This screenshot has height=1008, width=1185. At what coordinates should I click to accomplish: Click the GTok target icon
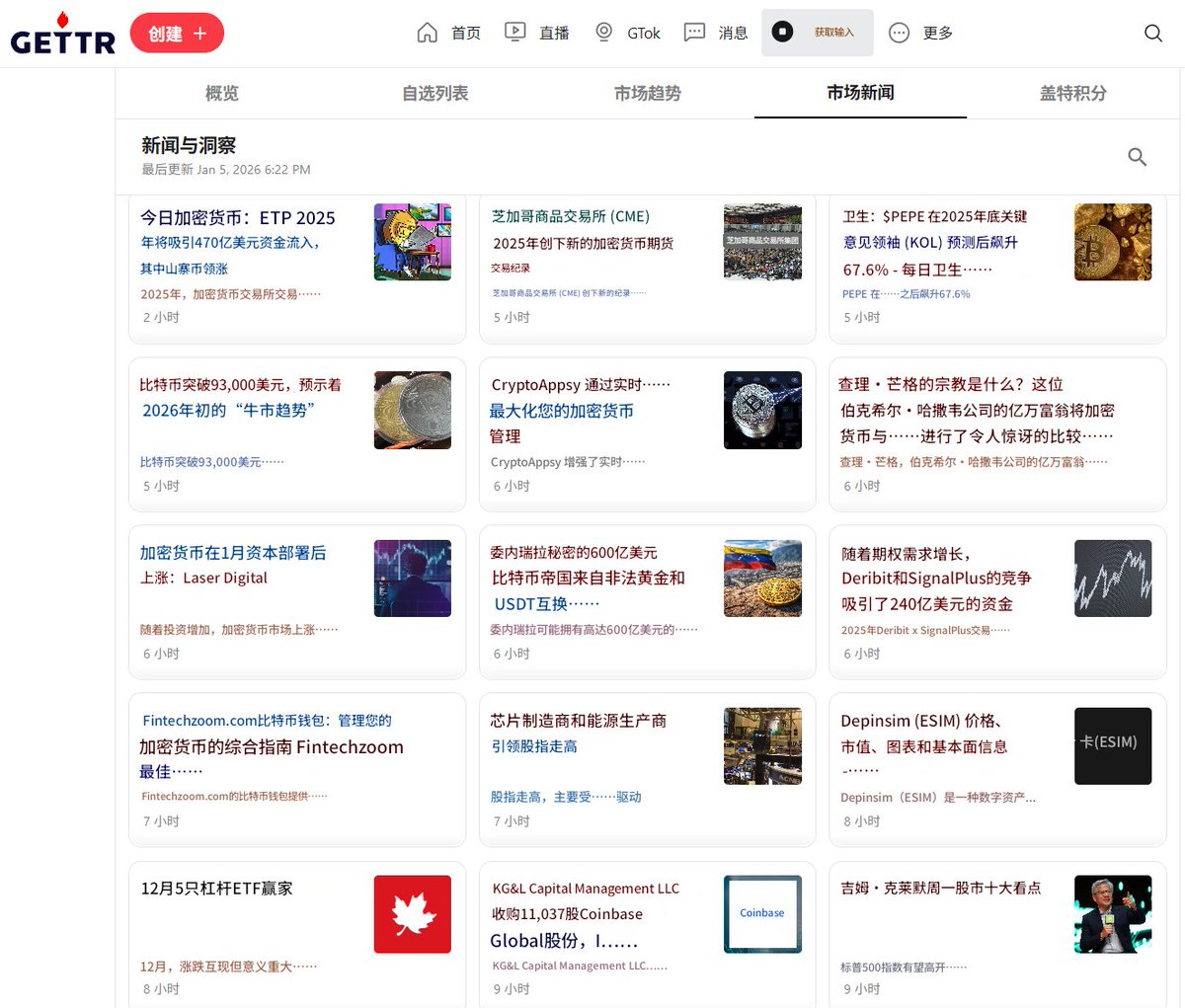click(x=603, y=32)
